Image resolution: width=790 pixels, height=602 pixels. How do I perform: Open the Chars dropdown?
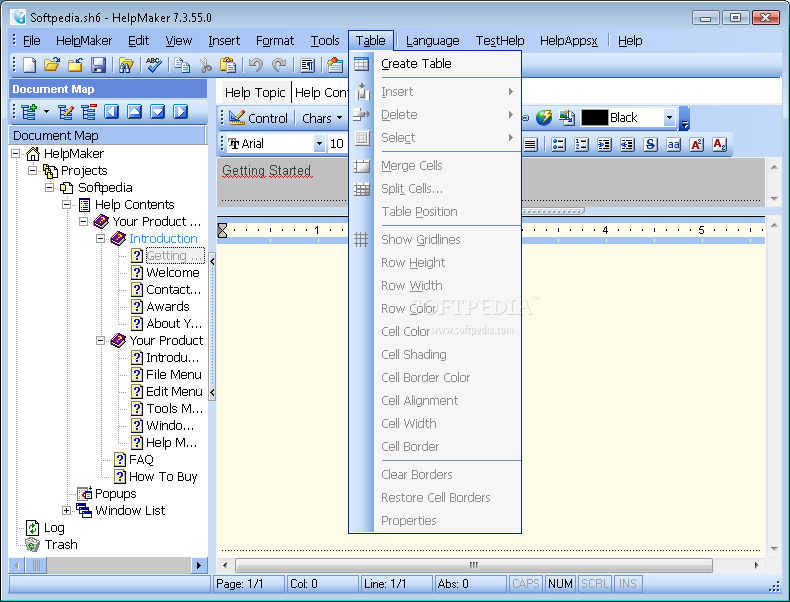pyautogui.click(x=322, y=118)
